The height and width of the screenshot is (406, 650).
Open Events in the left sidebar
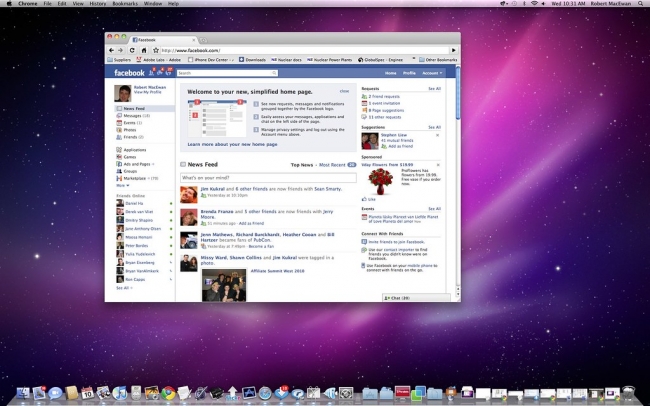coord(129,123)
